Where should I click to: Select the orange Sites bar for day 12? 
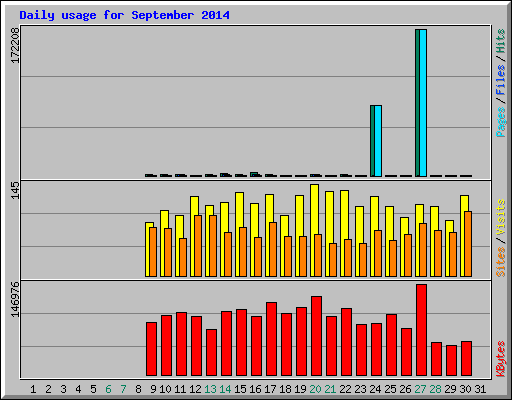(198, 246)
